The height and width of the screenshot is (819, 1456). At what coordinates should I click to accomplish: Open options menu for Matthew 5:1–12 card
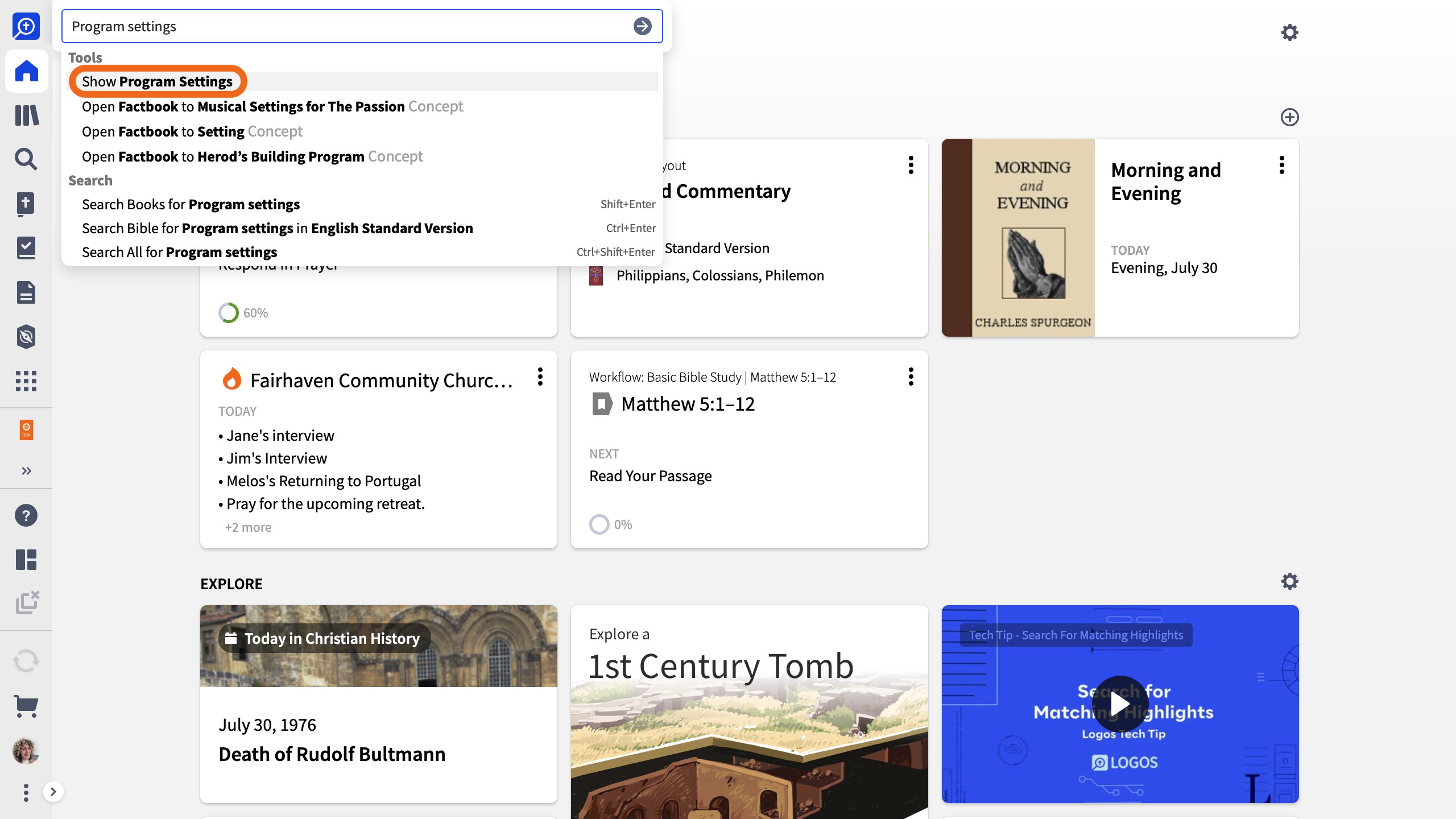[911, 377]
